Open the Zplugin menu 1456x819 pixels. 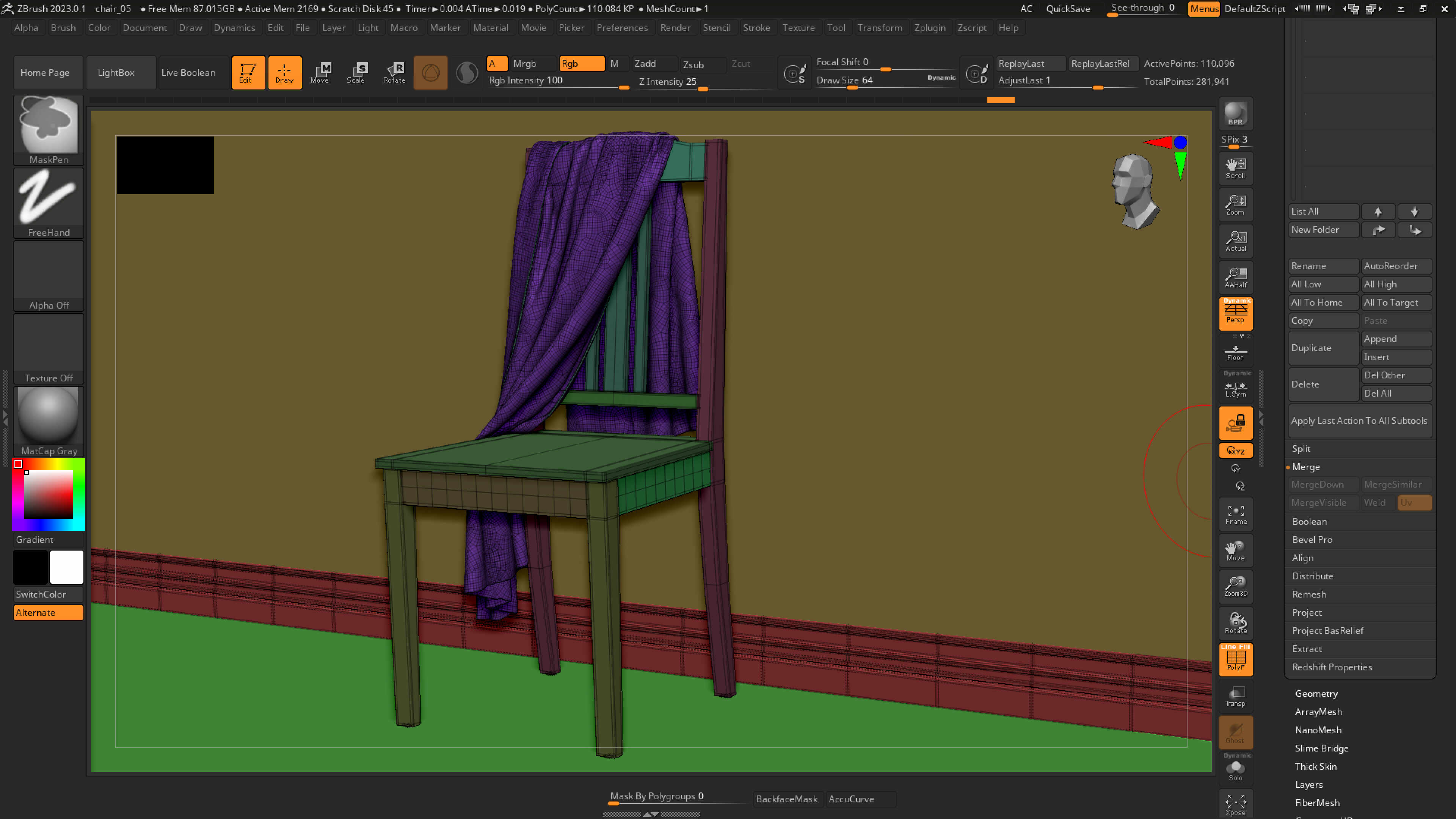click(929, 28)
